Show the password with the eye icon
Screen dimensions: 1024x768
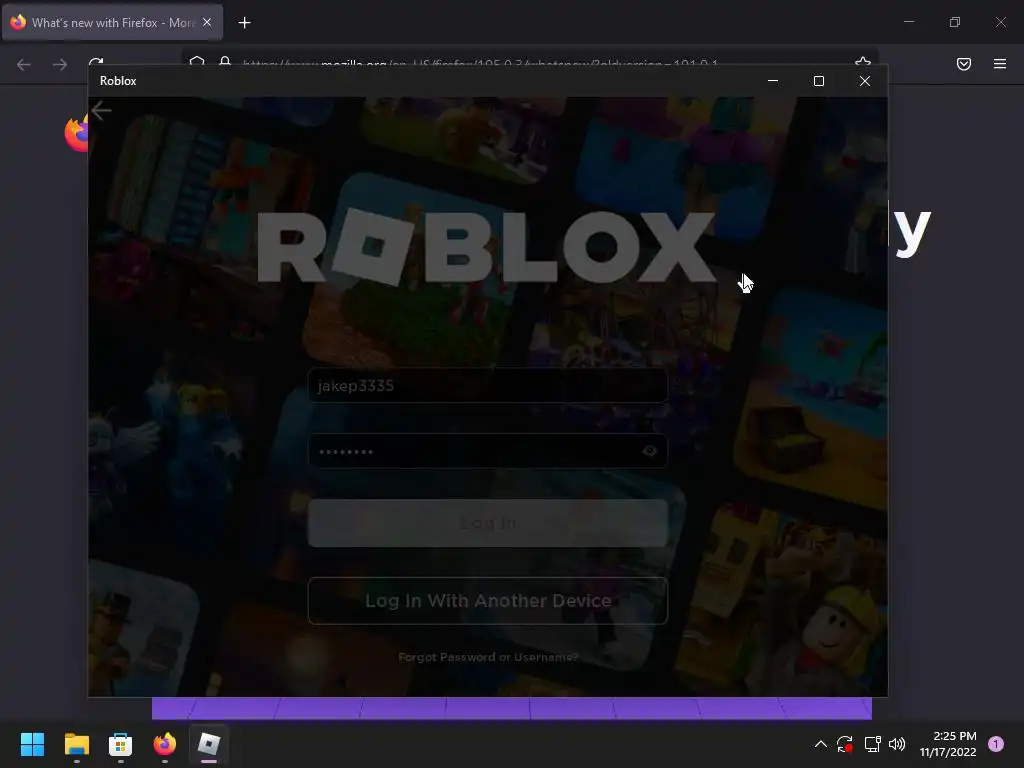pyautogui.click(x=649, y=451)
